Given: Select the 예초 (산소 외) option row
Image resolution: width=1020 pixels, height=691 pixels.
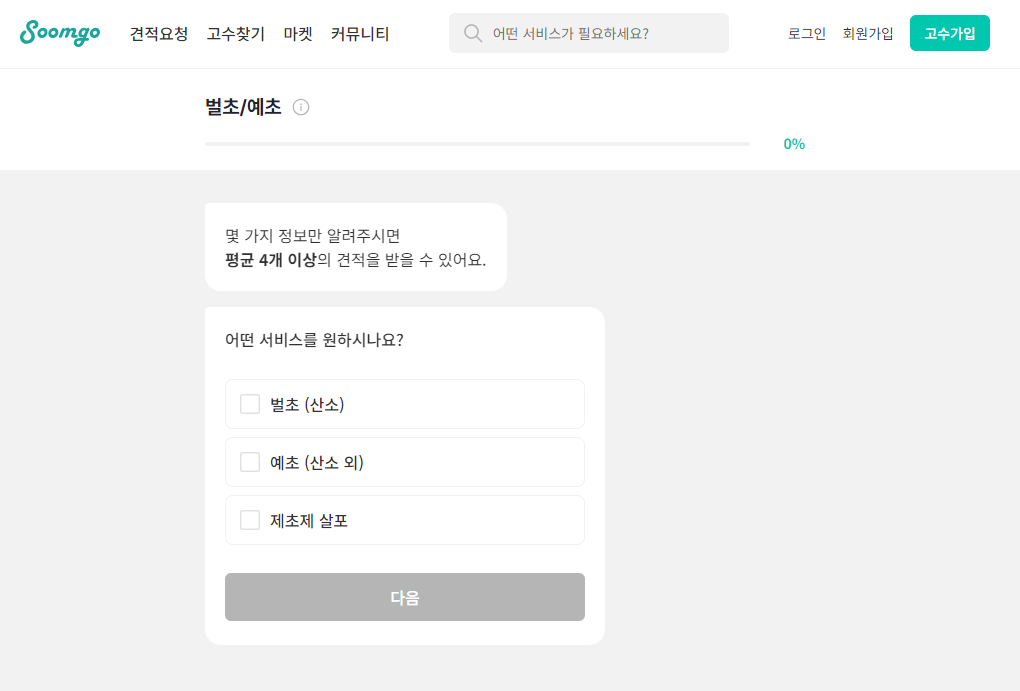Looking at the screenshot, I should point(404,462).
